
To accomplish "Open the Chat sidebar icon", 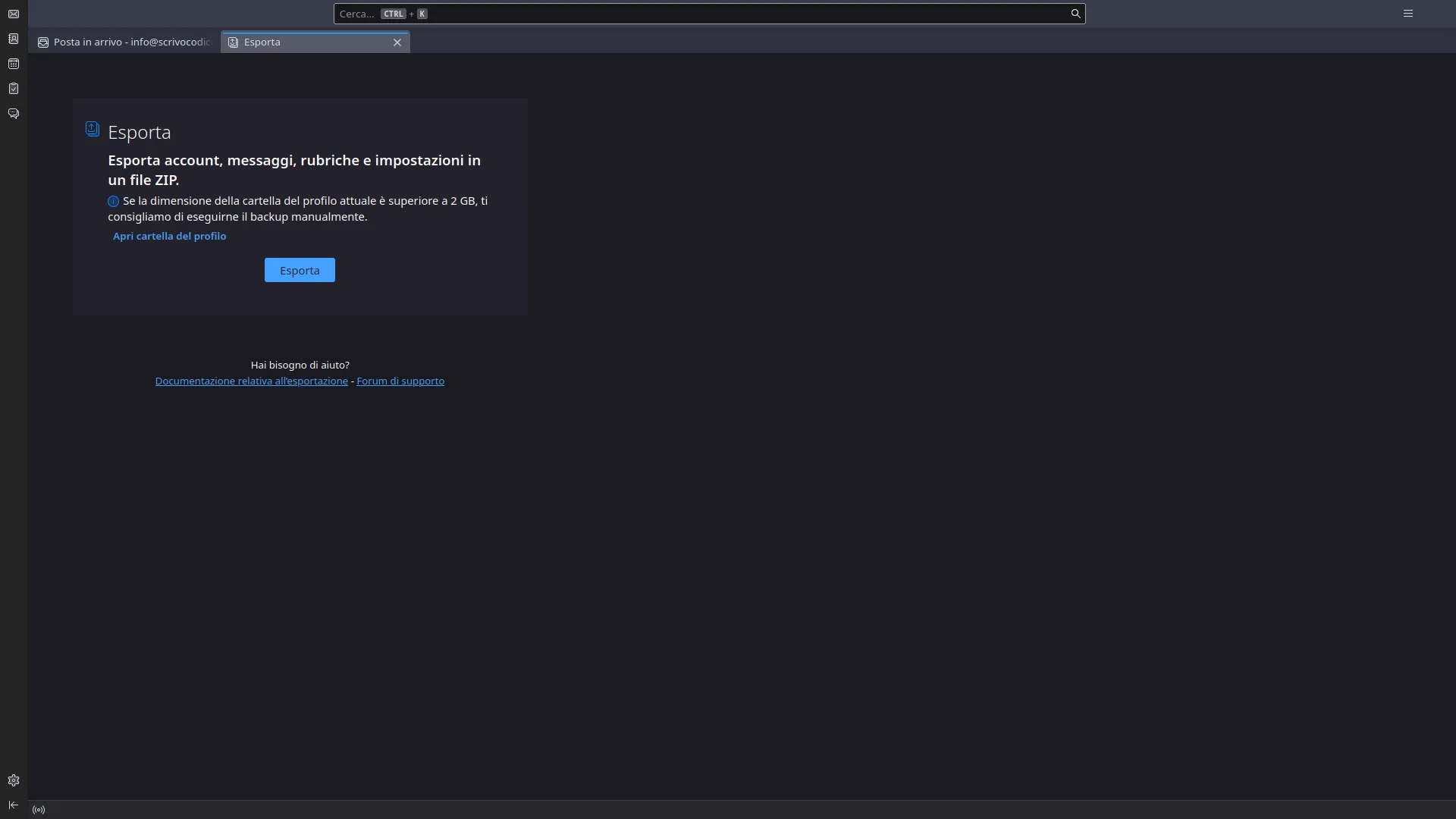I will pos(14,114).
